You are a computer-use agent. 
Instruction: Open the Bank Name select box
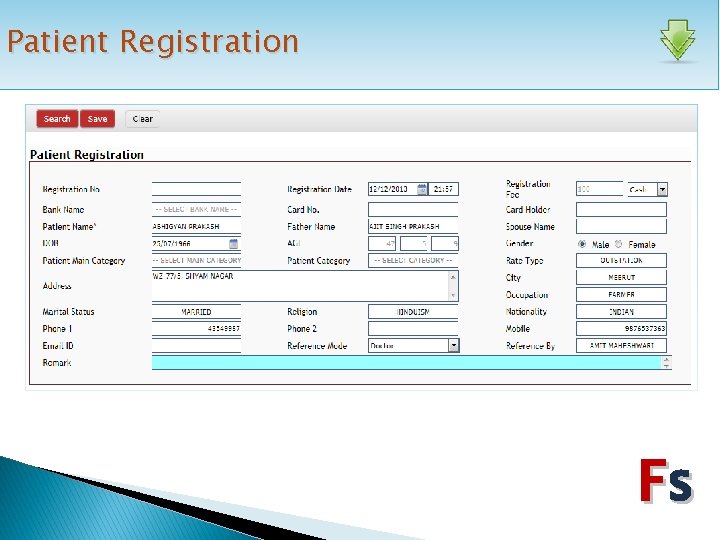coord(196,209)
